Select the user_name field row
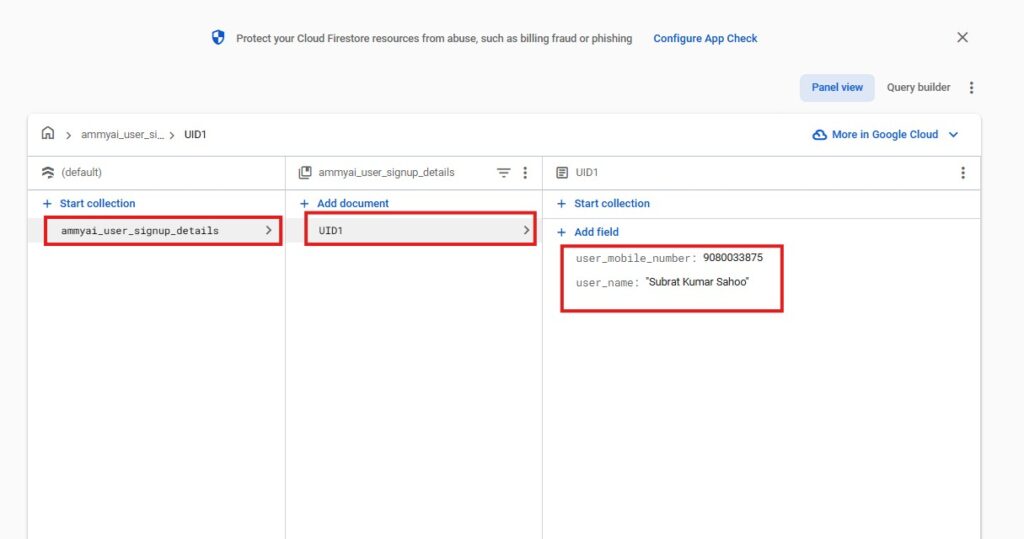 click(662, 283)
